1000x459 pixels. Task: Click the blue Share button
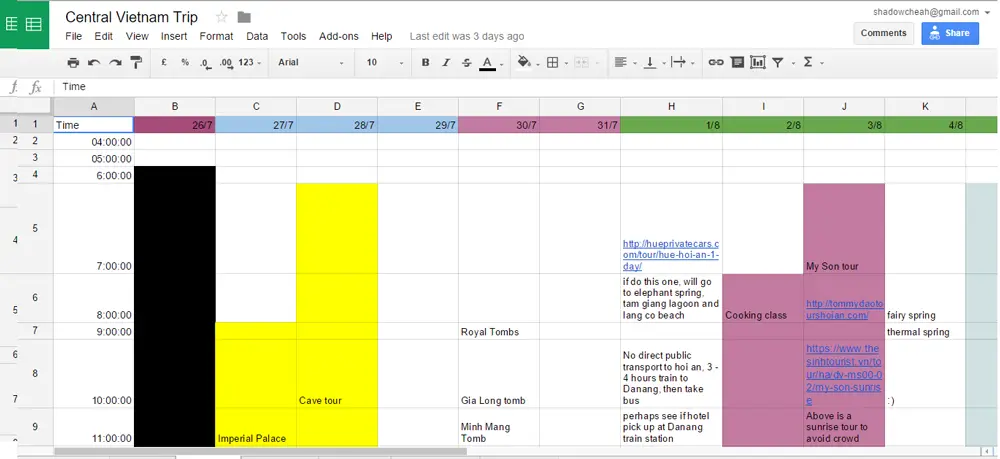tap(950, 33)
